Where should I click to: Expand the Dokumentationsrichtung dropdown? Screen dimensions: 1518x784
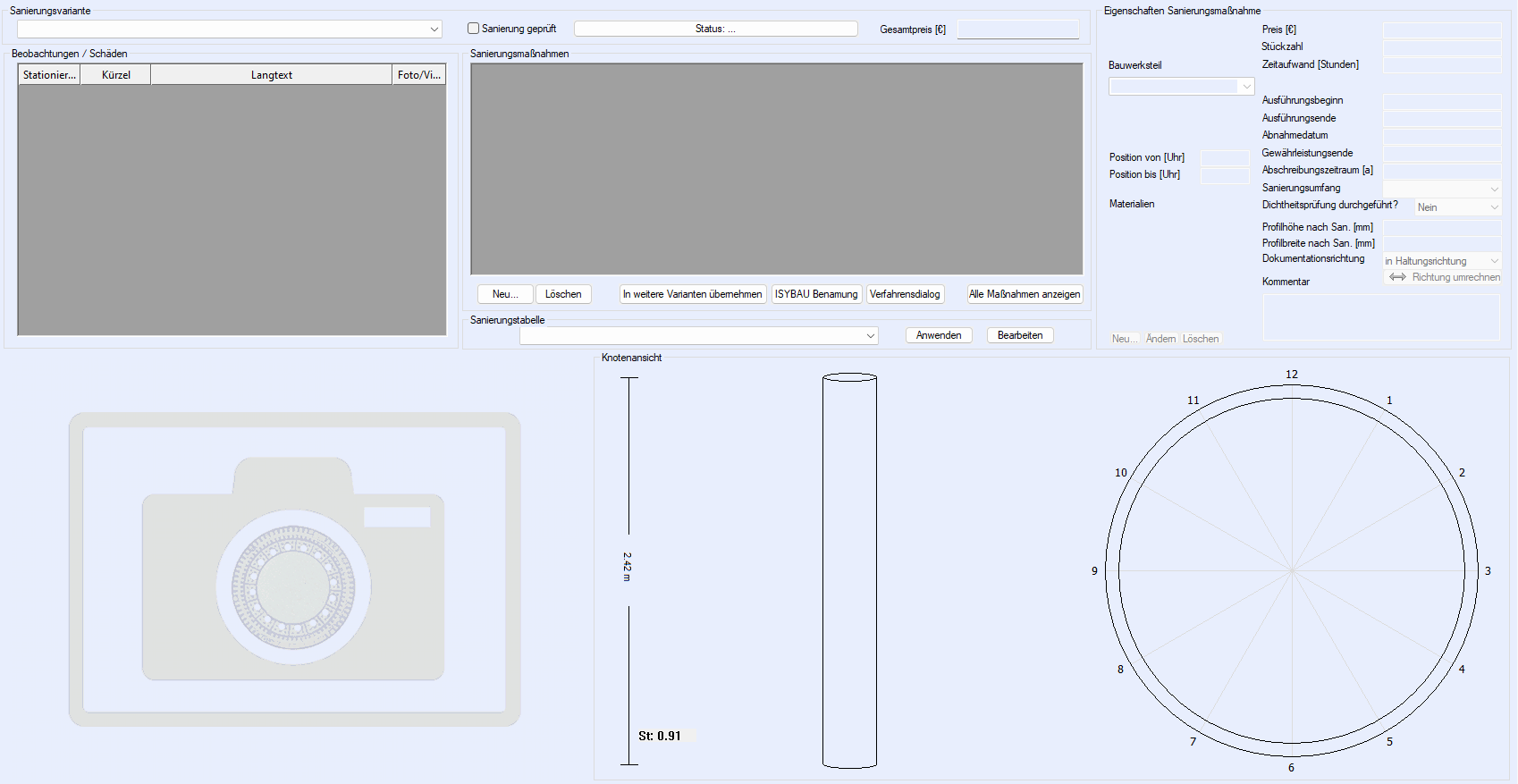click(1494, 261)
